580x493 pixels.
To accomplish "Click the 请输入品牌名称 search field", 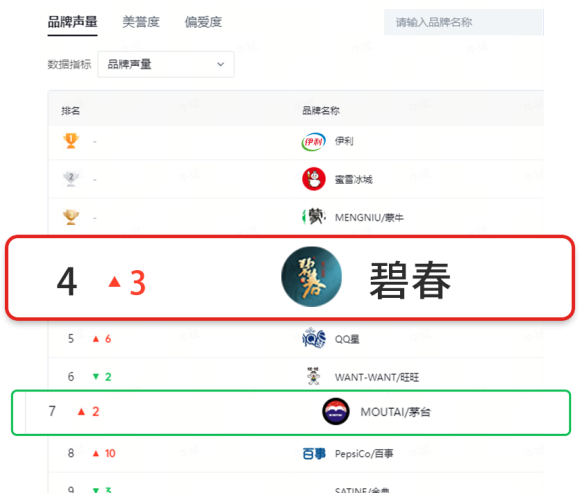I will click(464, 22).
